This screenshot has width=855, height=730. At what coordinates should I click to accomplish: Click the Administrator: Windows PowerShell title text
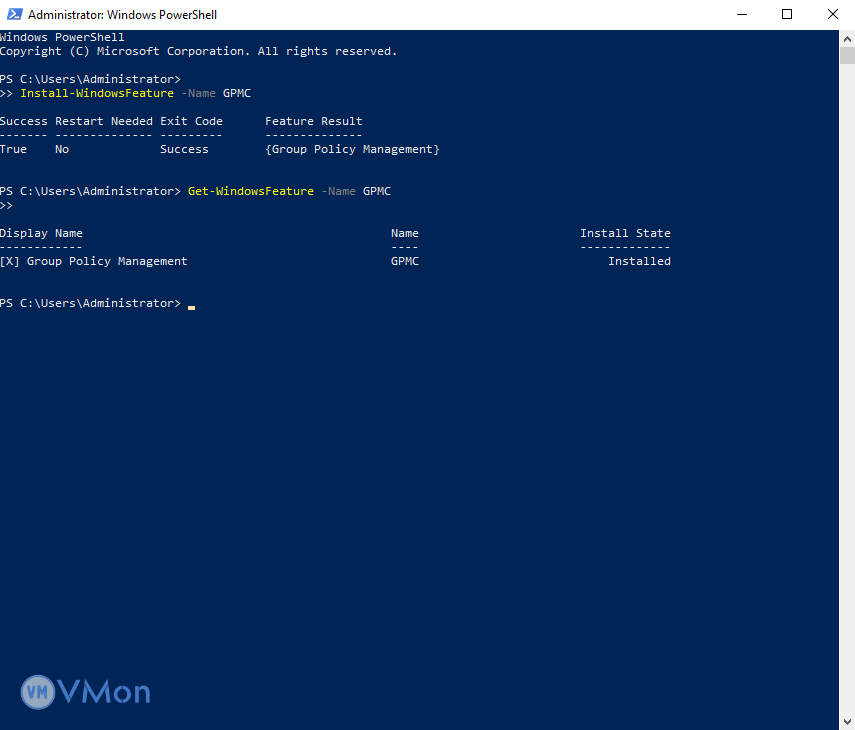pyautogui.click(x=122, y=15)
